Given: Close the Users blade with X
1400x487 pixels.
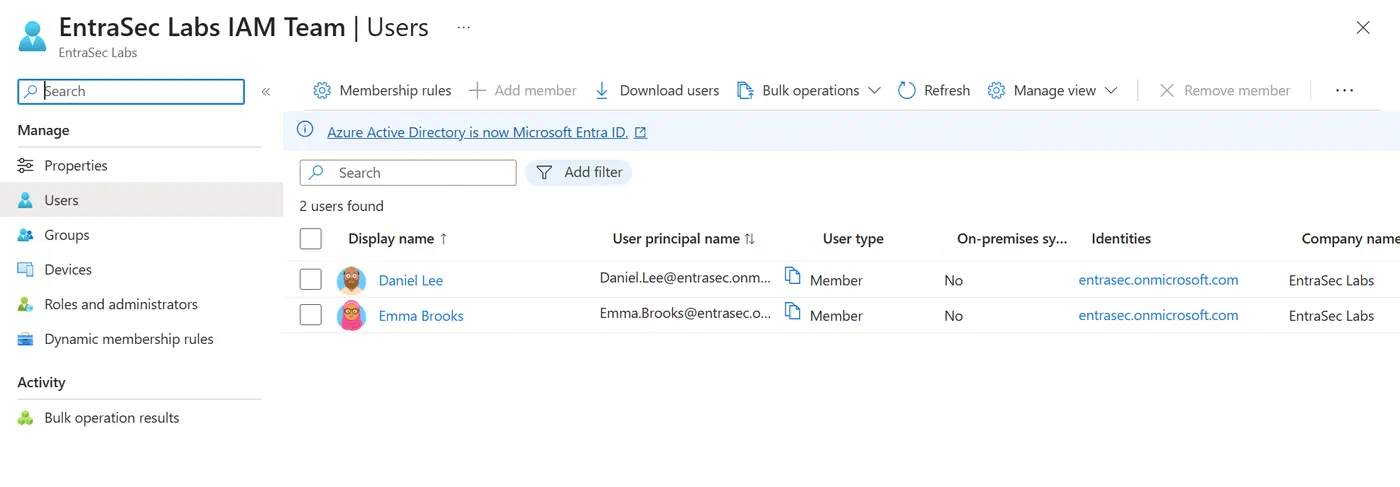Looking at the screenshot, I should click(1363, 28).
